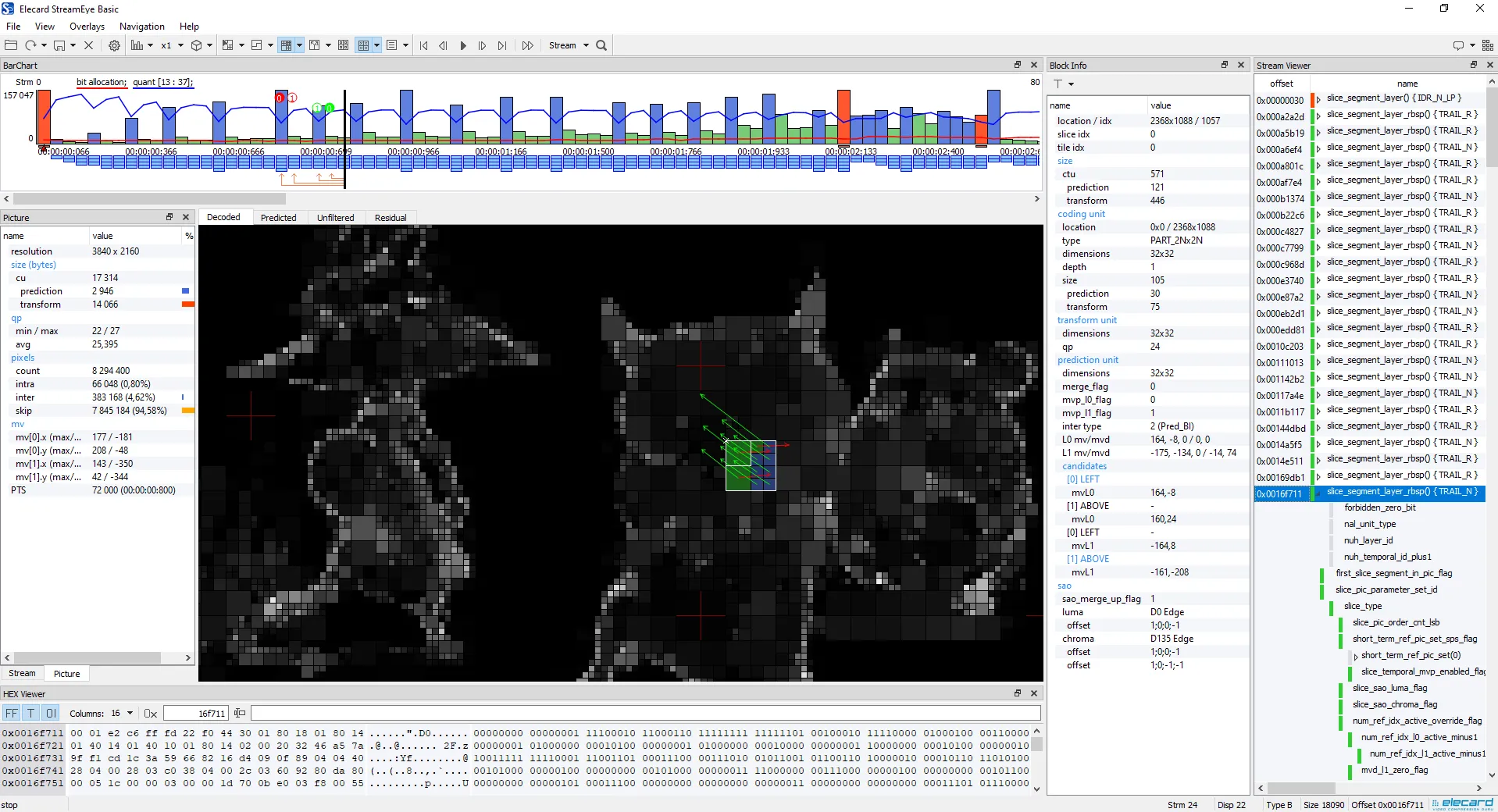This screenshot has width=1498, height=812.
Task: Toggle the binary 01 display in HEX Viewer
Action: tap(50, 713)
